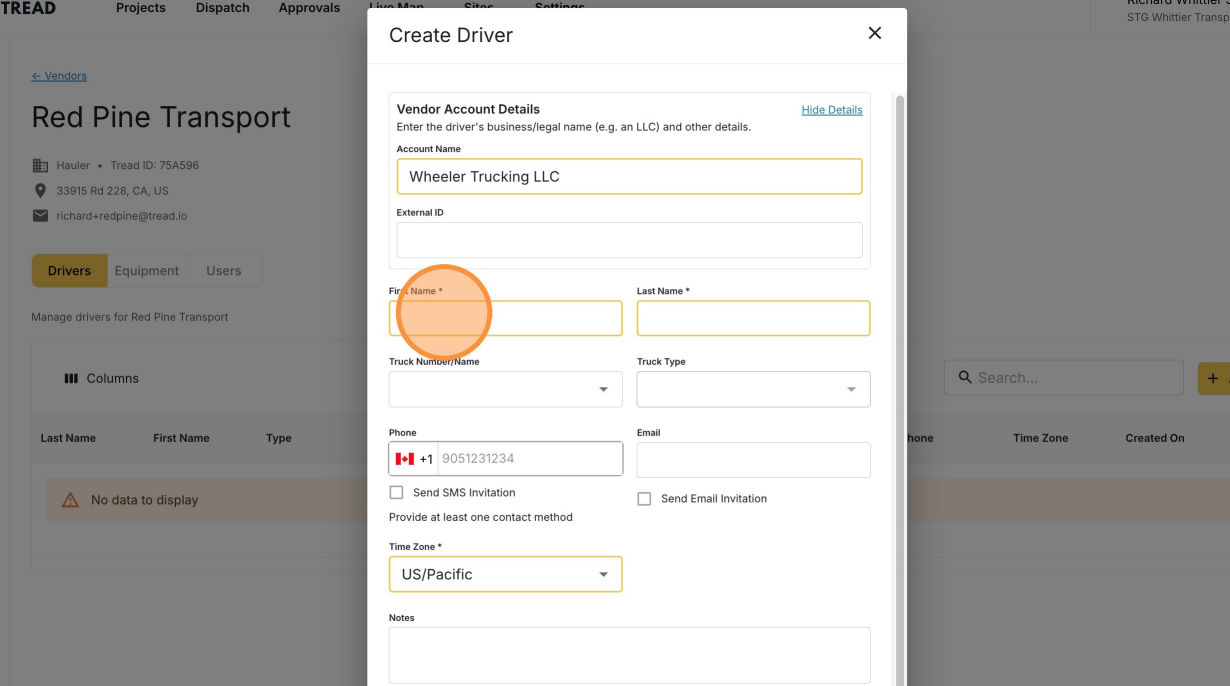Image resolution: width=1230 pixels, height=686 pixels.
Task: Open the Truck Number/Name dropdown
Action: [505, 389]
